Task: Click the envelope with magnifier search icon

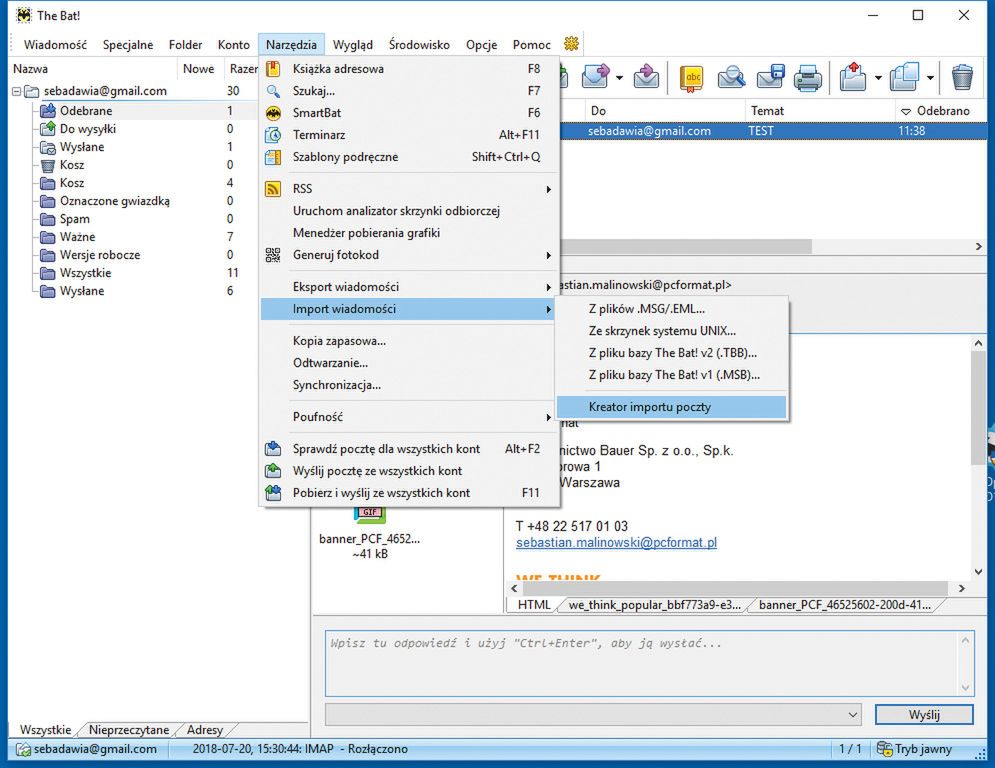Action: [731, 78]
